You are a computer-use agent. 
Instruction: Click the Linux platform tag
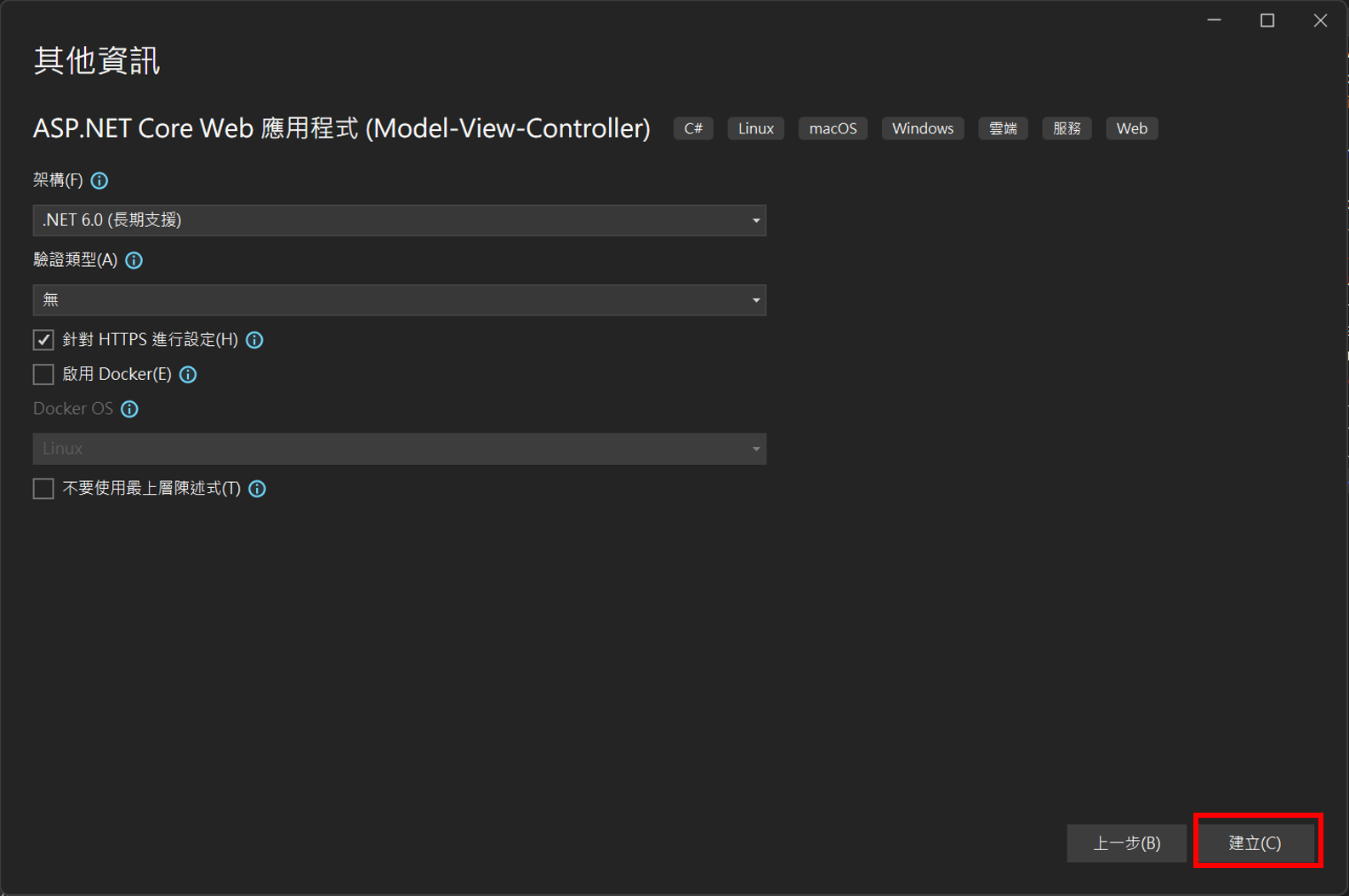(x=755, y=128)
